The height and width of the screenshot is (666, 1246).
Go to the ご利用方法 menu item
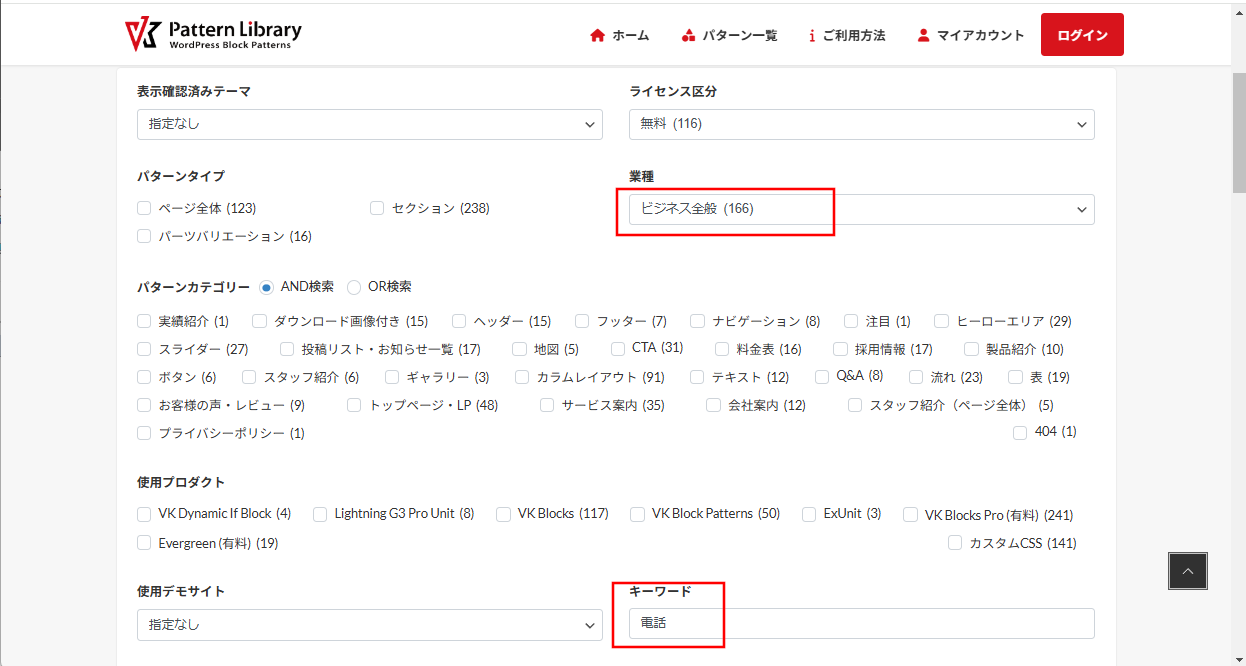(x=853, y=35)
